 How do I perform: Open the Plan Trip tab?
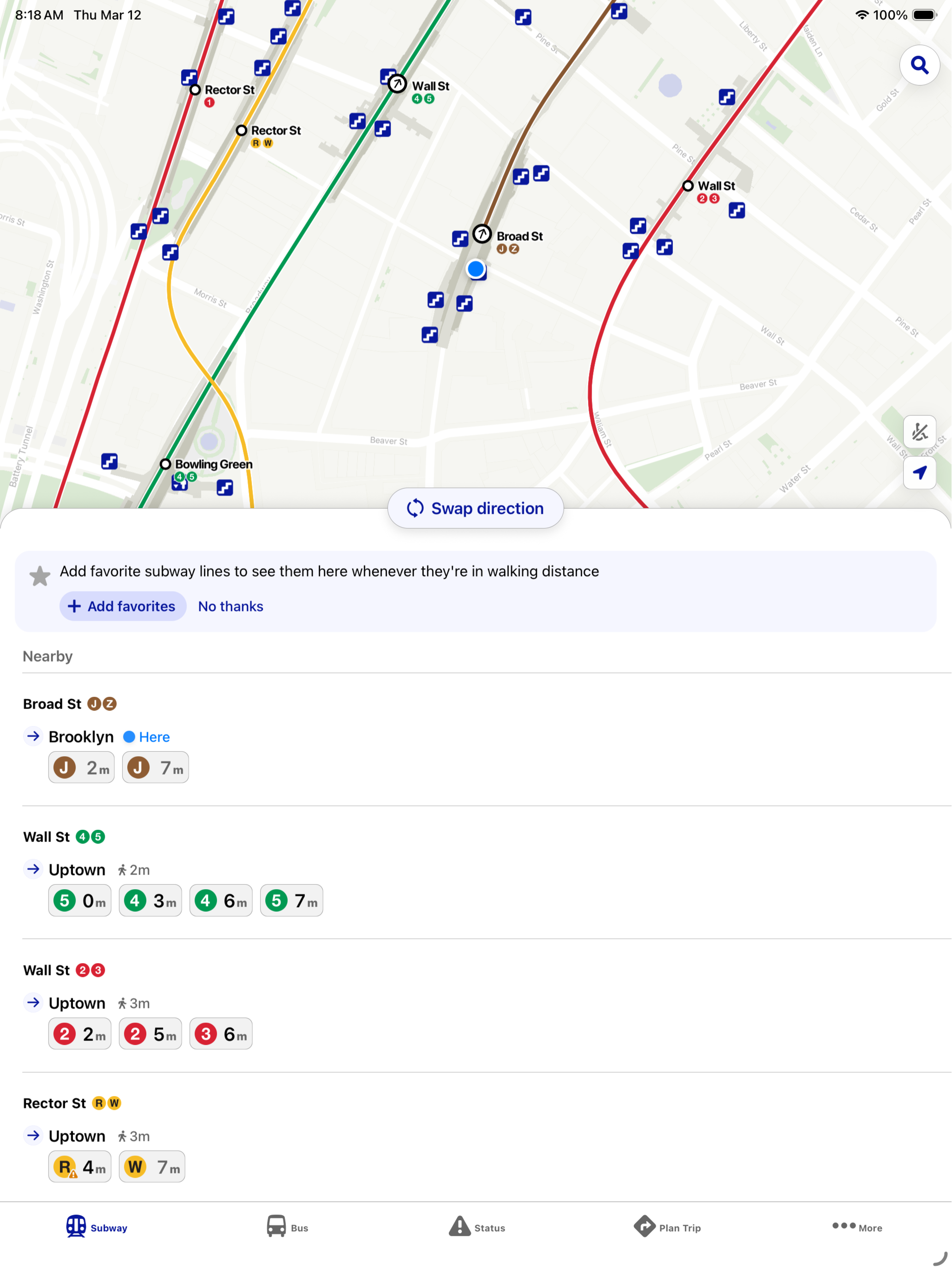pyautogui.click(x=667, y=1227)
